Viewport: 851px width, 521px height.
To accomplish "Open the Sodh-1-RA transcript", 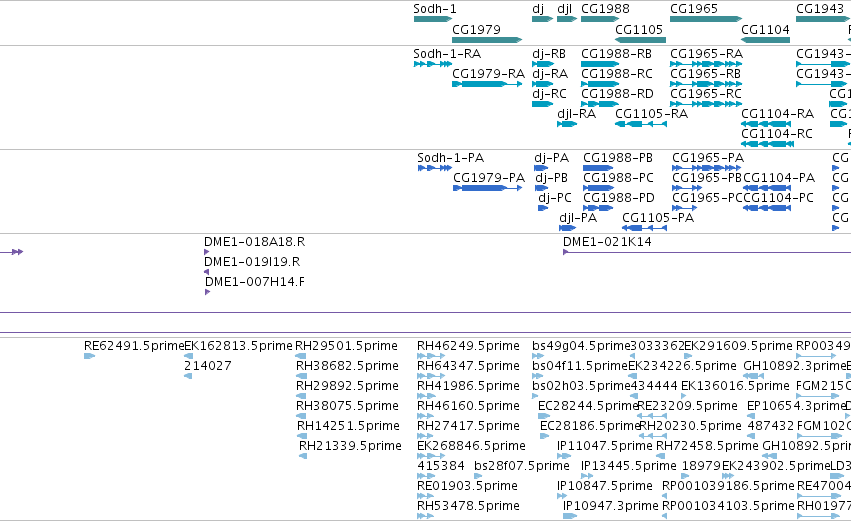I will point(433,64).
